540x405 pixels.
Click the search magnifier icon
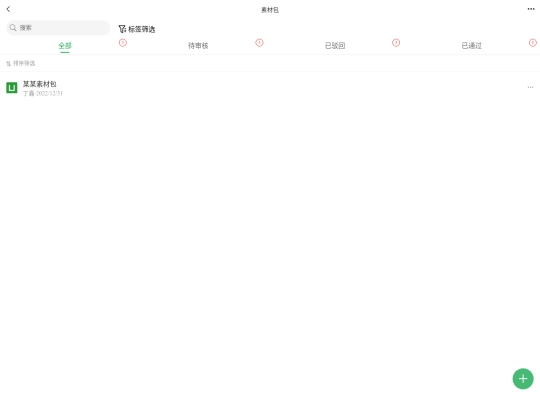pos(13,28)
